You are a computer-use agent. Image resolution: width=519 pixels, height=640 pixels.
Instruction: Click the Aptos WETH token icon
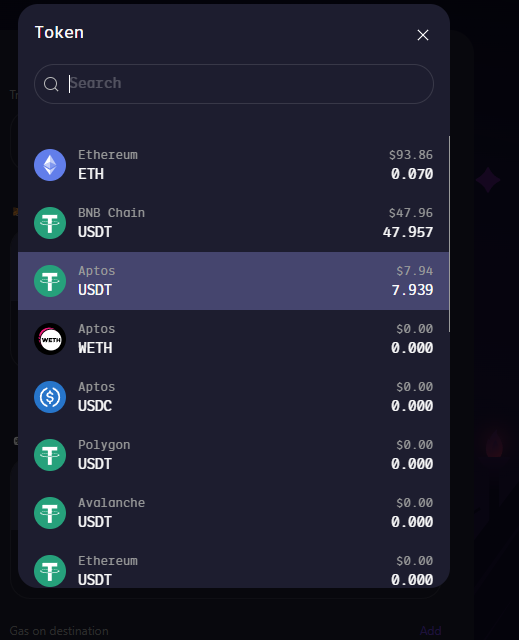[x=50, y=339]
